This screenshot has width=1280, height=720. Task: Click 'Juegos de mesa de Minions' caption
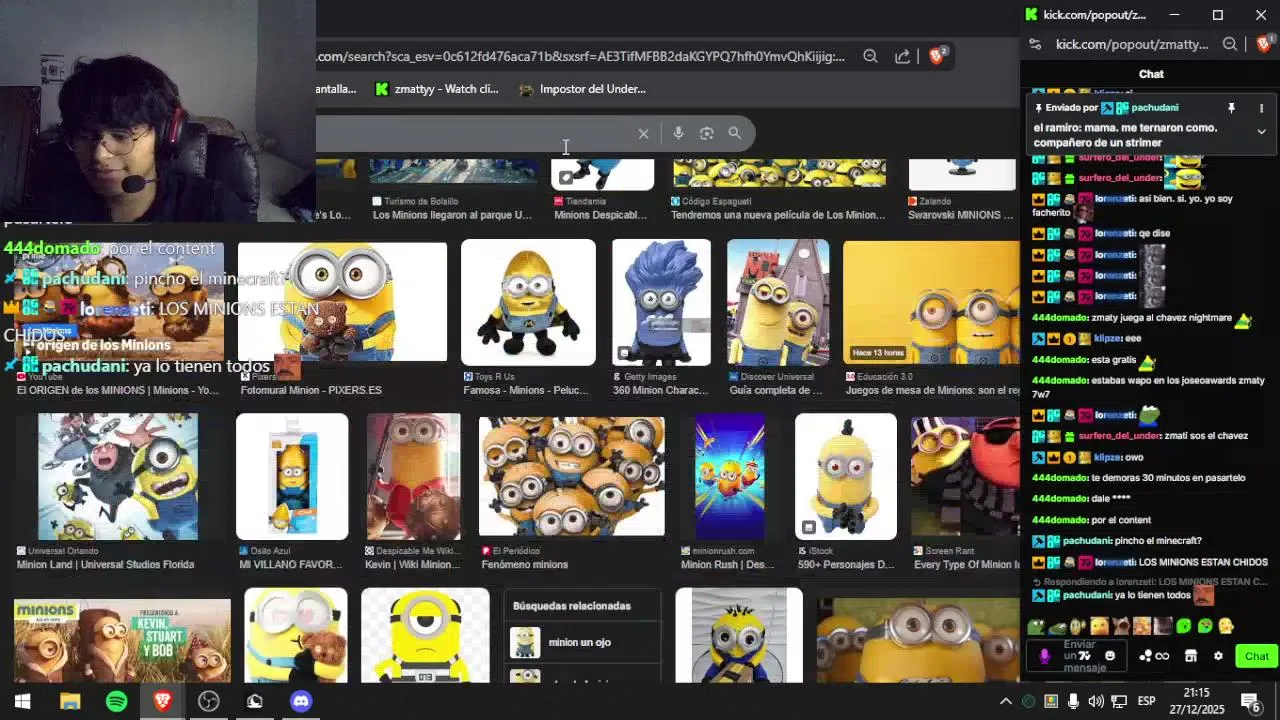(x=932, y=390)
